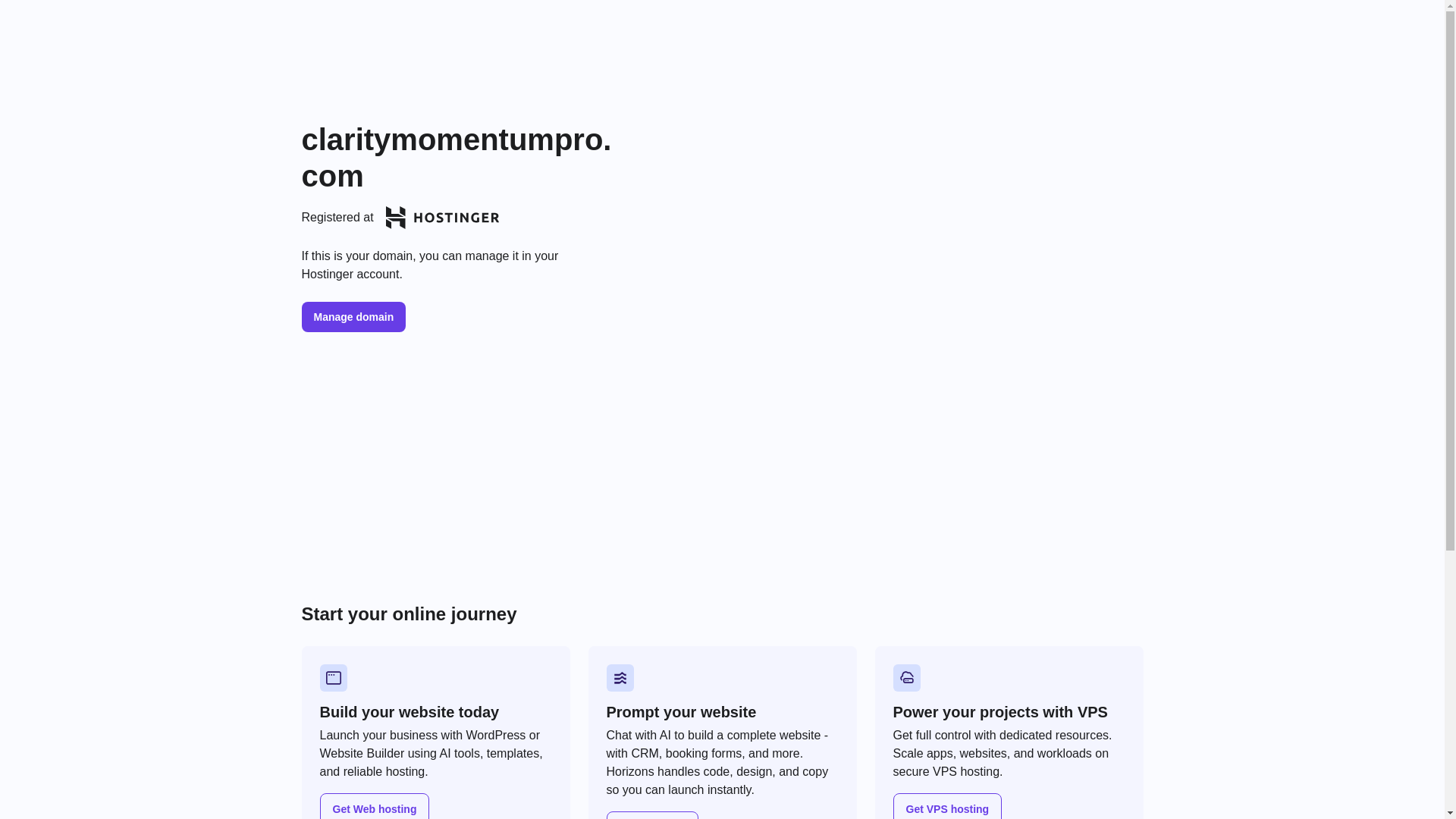This screenshot has width=1456, height=819.
Task: Click the Registered at label
Action: [x=337, y=218]
